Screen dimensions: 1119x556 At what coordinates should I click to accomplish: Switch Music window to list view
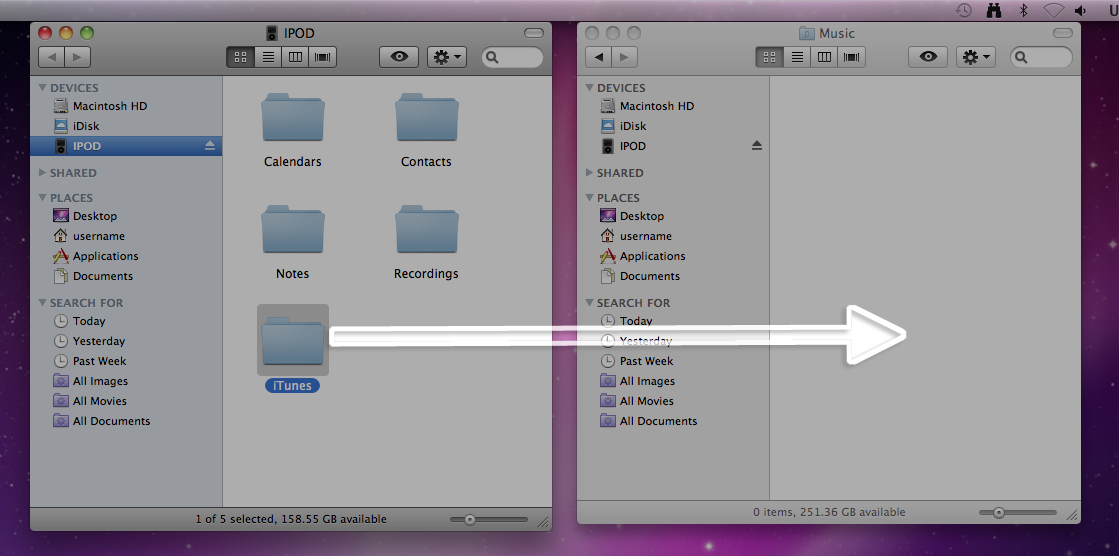pos(797,57)
